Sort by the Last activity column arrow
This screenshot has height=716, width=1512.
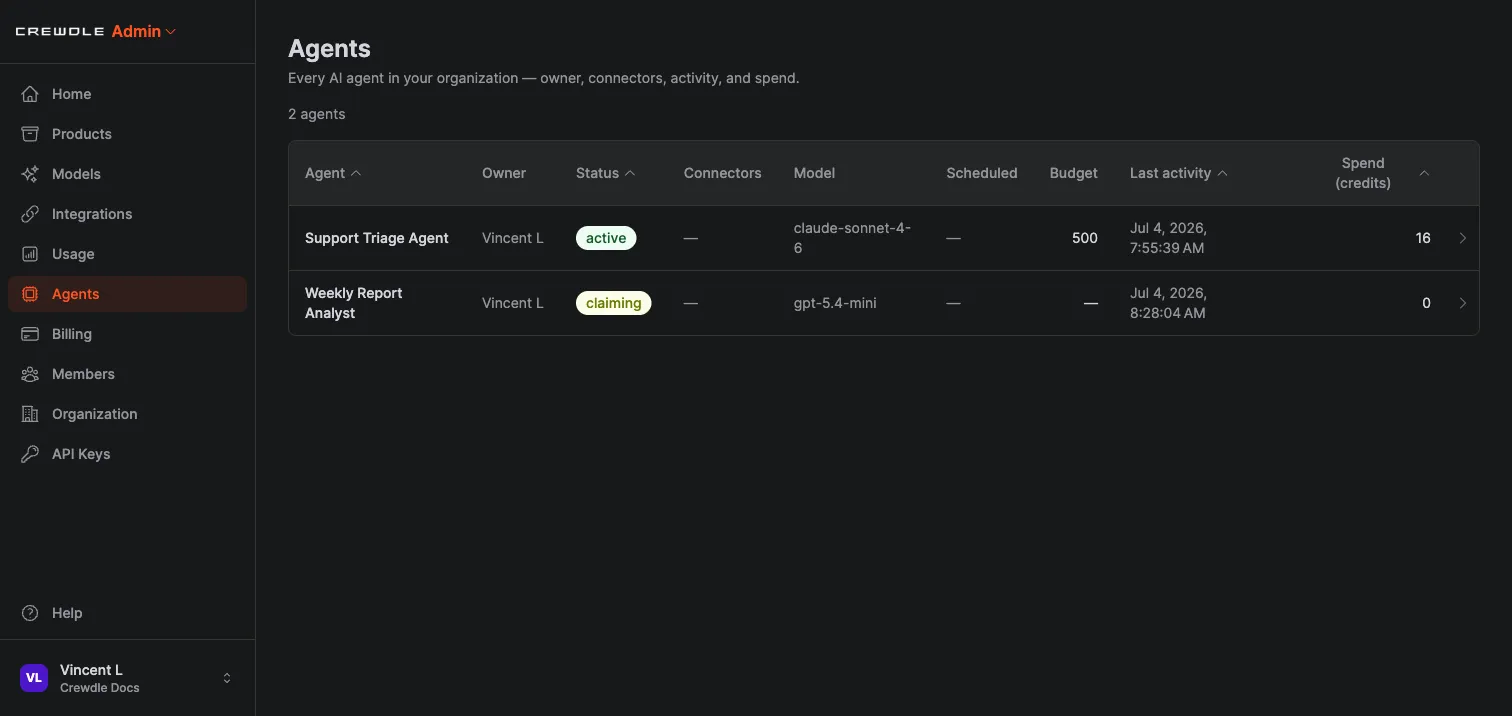(x=1222, y=173)
